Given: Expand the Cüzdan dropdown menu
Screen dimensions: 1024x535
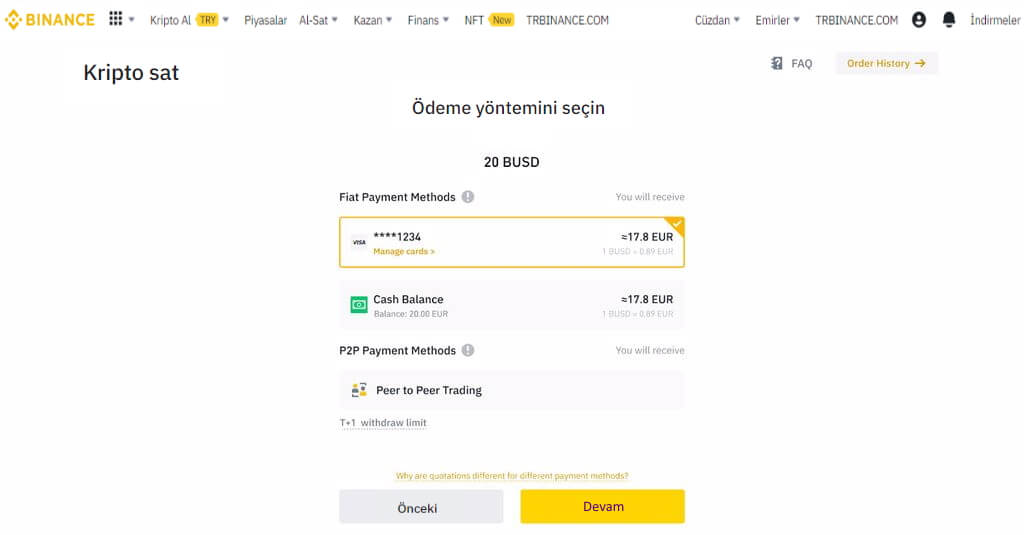Looking at the screenshot, I should [x=717, y=20].
